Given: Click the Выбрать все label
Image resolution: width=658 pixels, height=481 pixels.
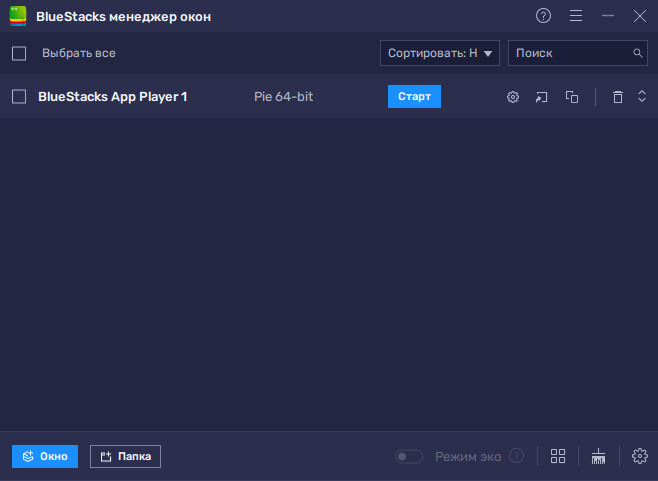Looking at the screenshot, I should pos(79,53).
